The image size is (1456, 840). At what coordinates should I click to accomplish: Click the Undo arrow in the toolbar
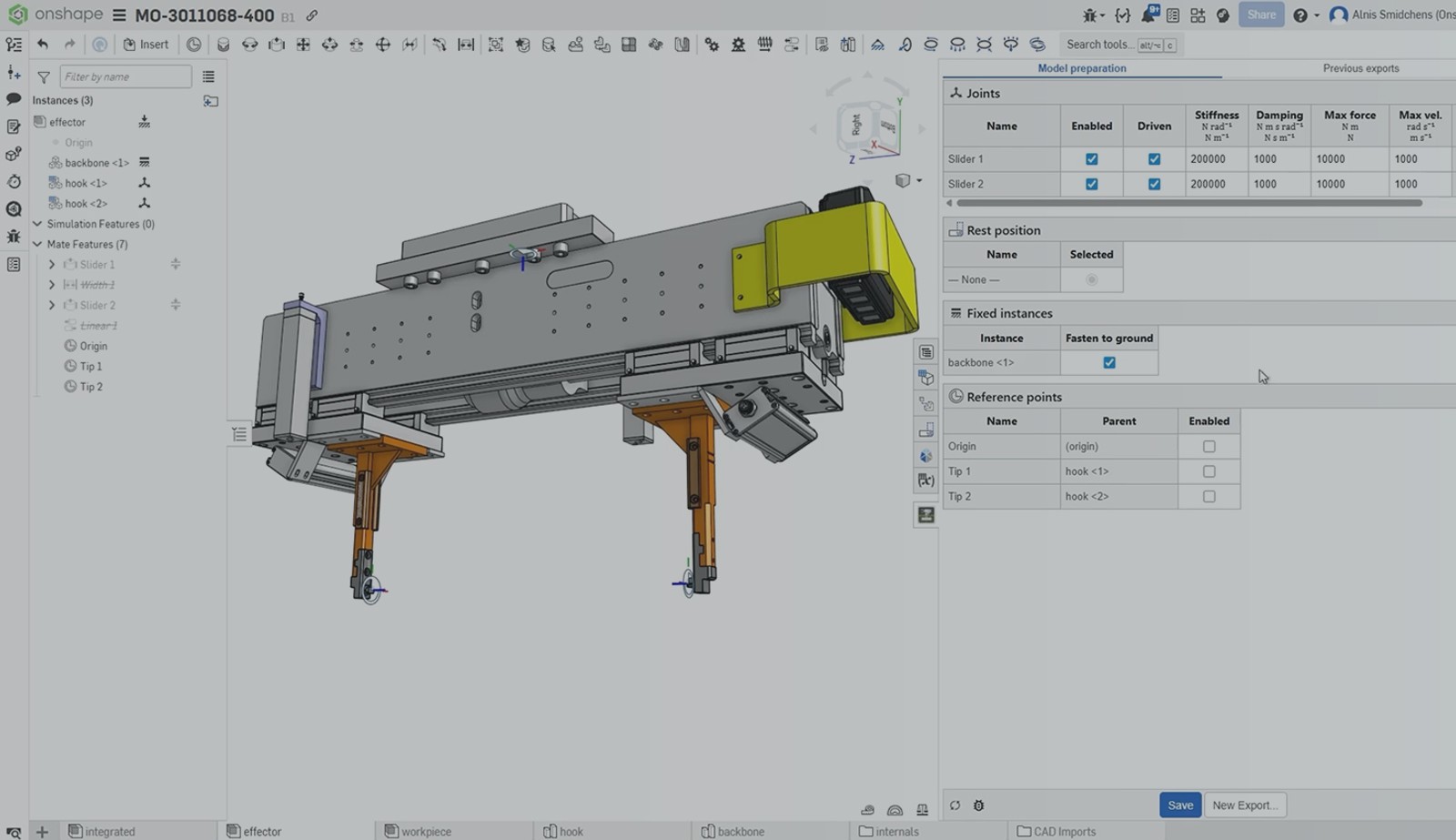43,45
